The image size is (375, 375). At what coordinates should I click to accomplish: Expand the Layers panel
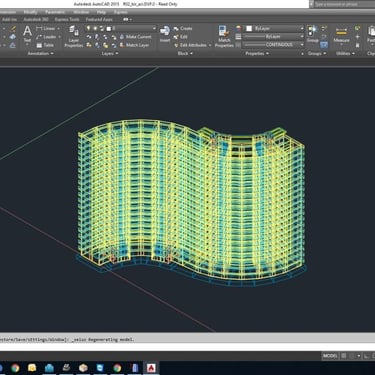(x=110, y=53)
